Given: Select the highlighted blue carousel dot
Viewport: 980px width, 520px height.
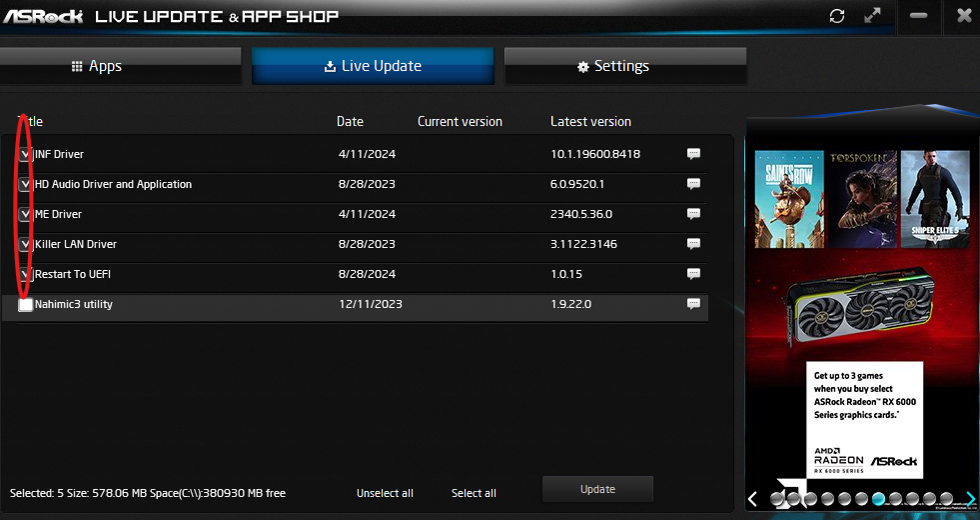Looking at the screenshot, I should click(x=878, y=499).
